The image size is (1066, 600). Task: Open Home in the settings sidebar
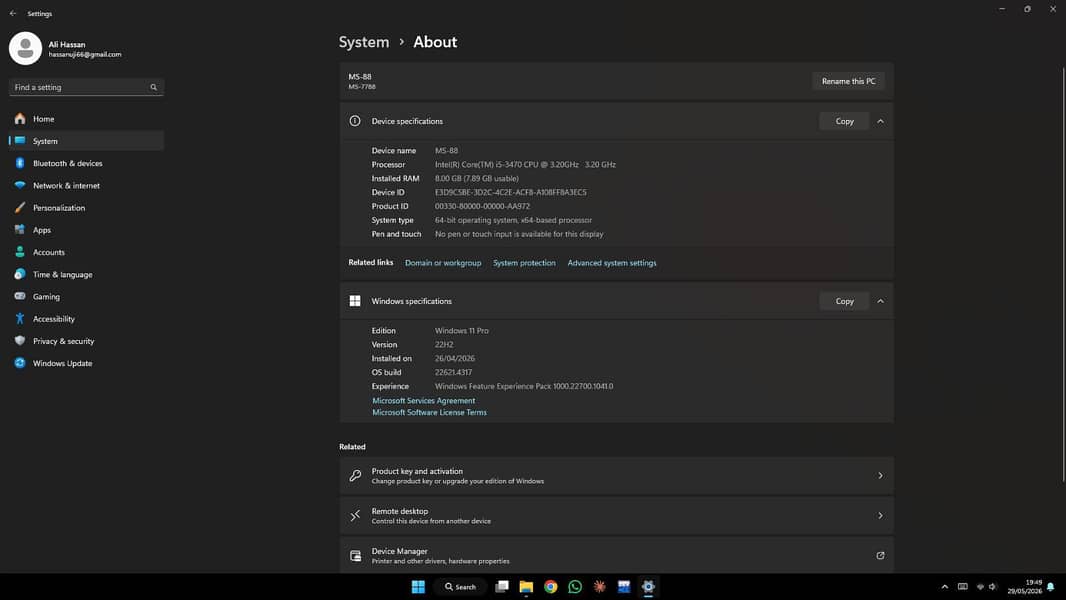click(x=86, y=119)
